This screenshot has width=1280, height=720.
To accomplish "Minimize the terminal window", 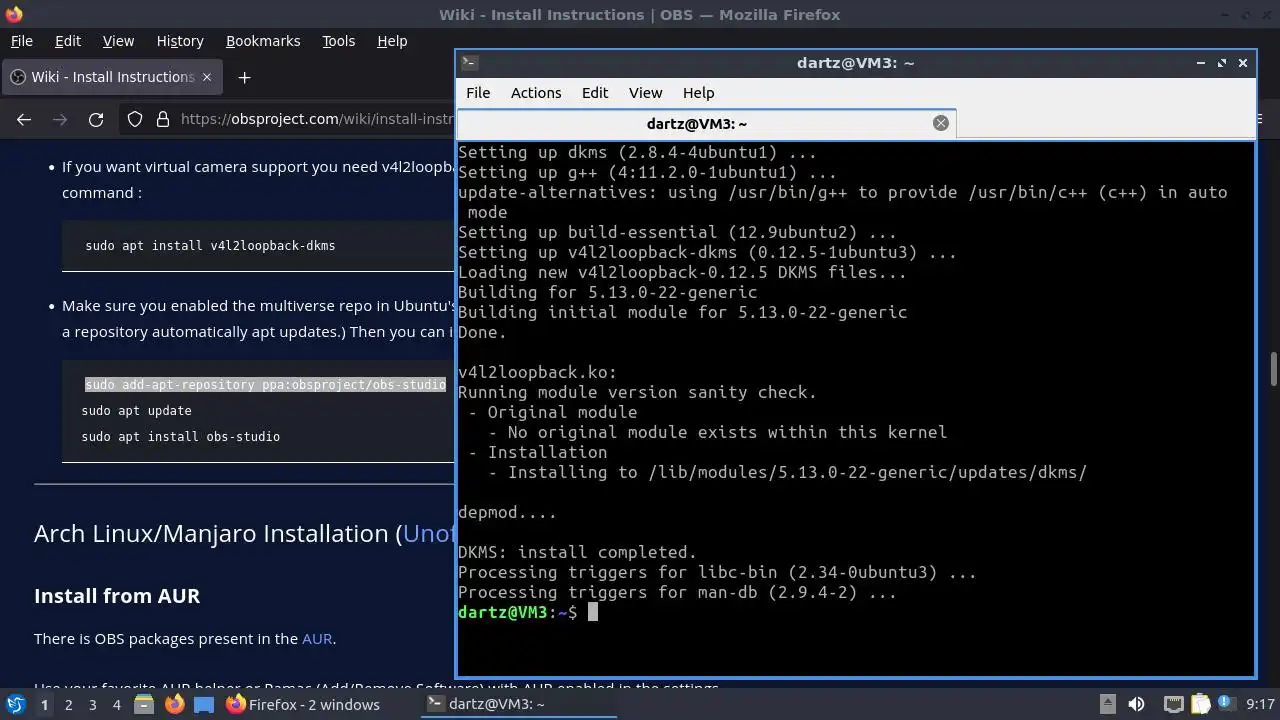I will tap(1200, 62).
